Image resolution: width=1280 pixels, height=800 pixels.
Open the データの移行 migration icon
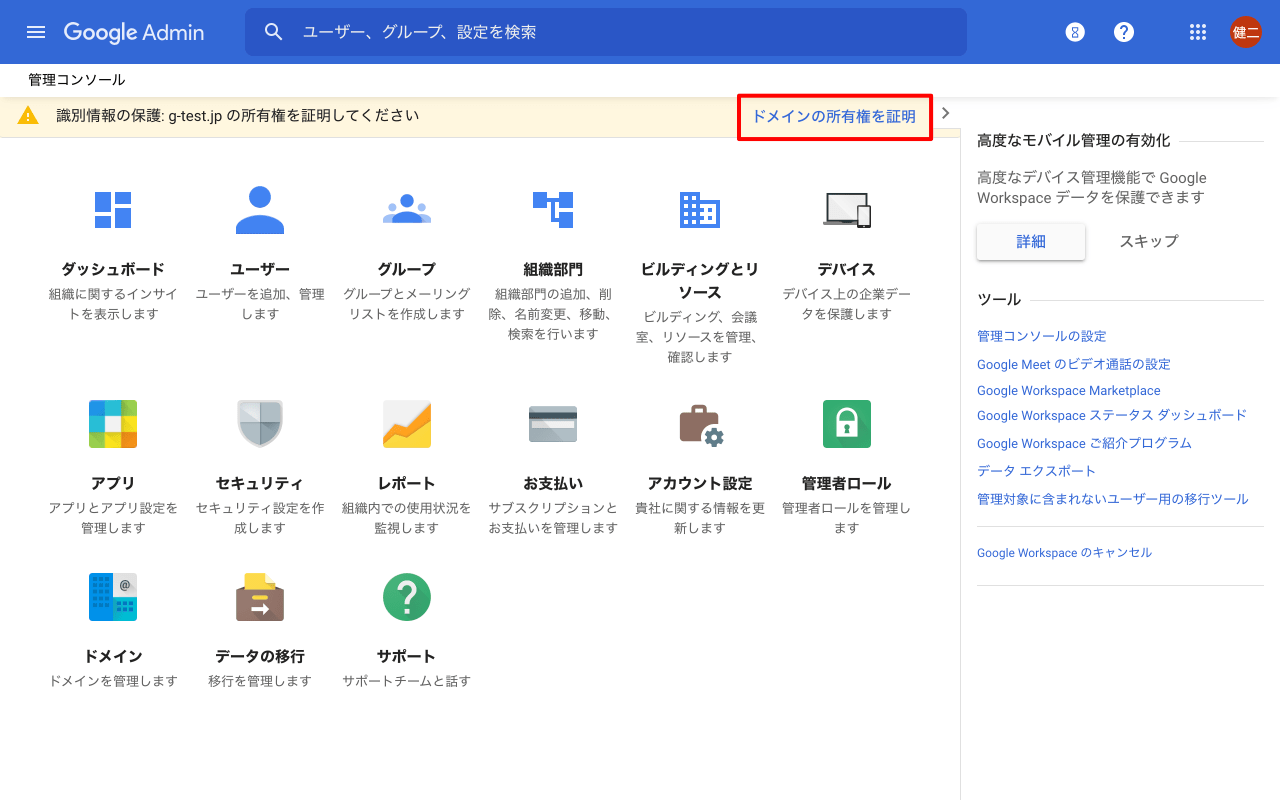click(x=260, y=597)
